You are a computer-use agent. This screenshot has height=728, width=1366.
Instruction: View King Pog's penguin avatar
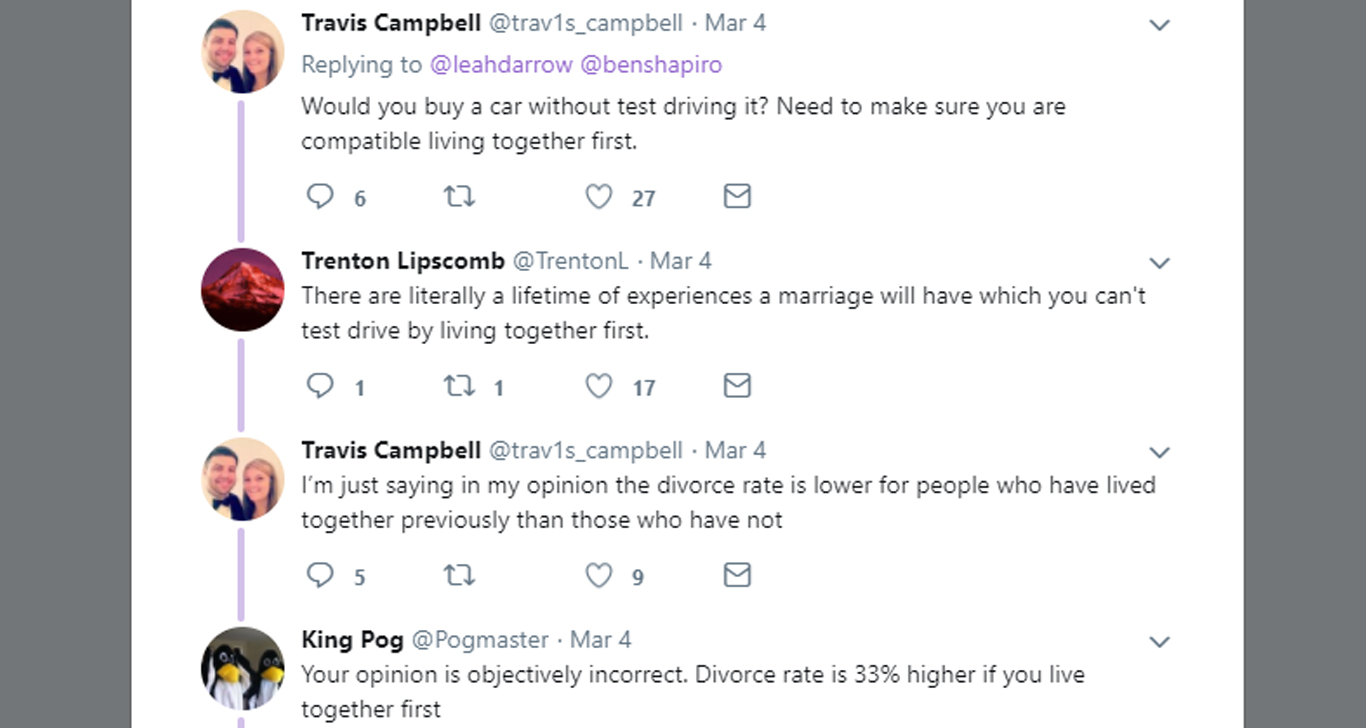pos(243,668)
